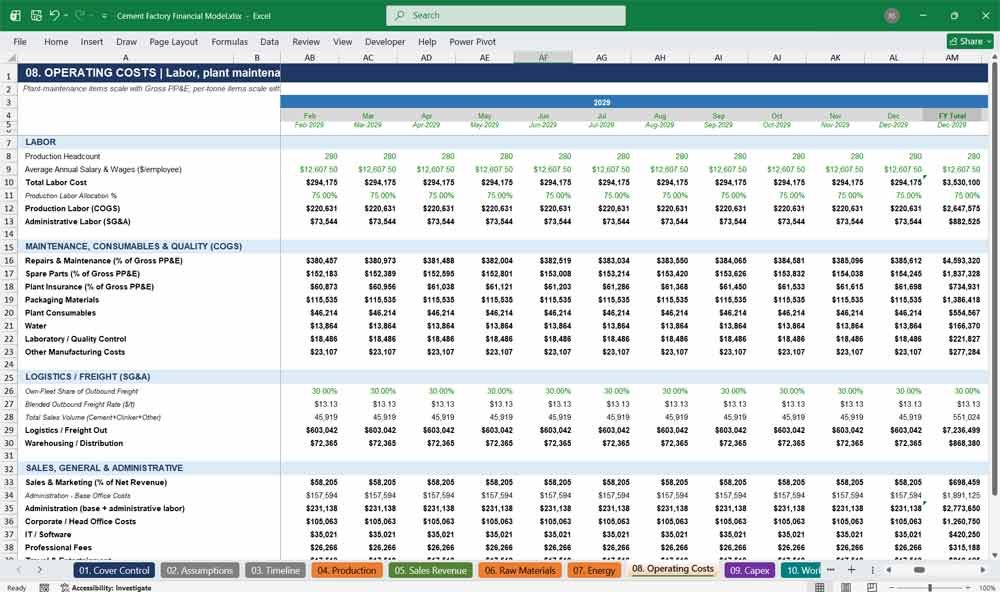Screen dimensions: 1000x592
Task: Click the Redo arrow icon
Action: [80, 15]
